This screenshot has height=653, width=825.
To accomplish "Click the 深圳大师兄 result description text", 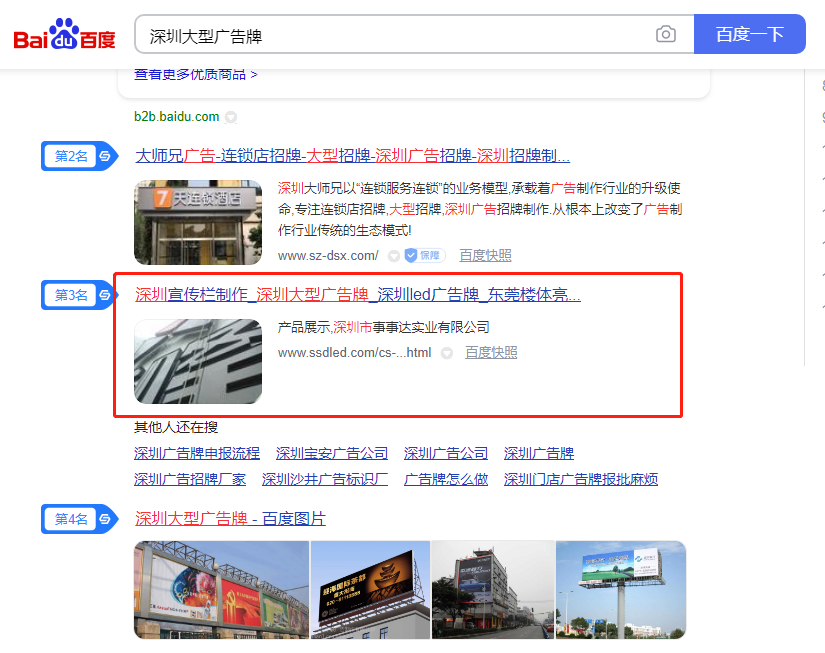I will 480,209.
